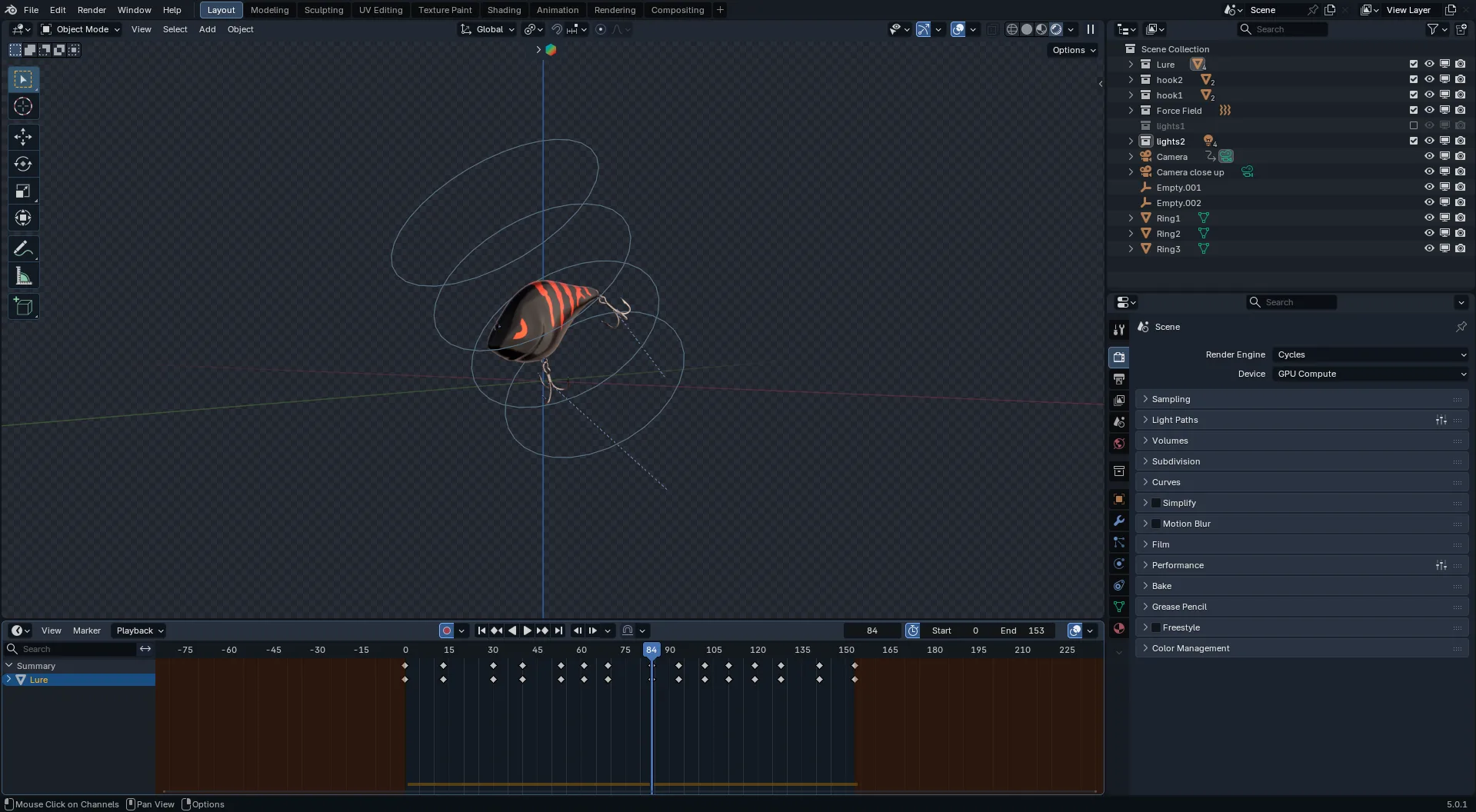Open the Physics properties tab
Viewport: 1476px width, 812px height.
[1119, 564]
